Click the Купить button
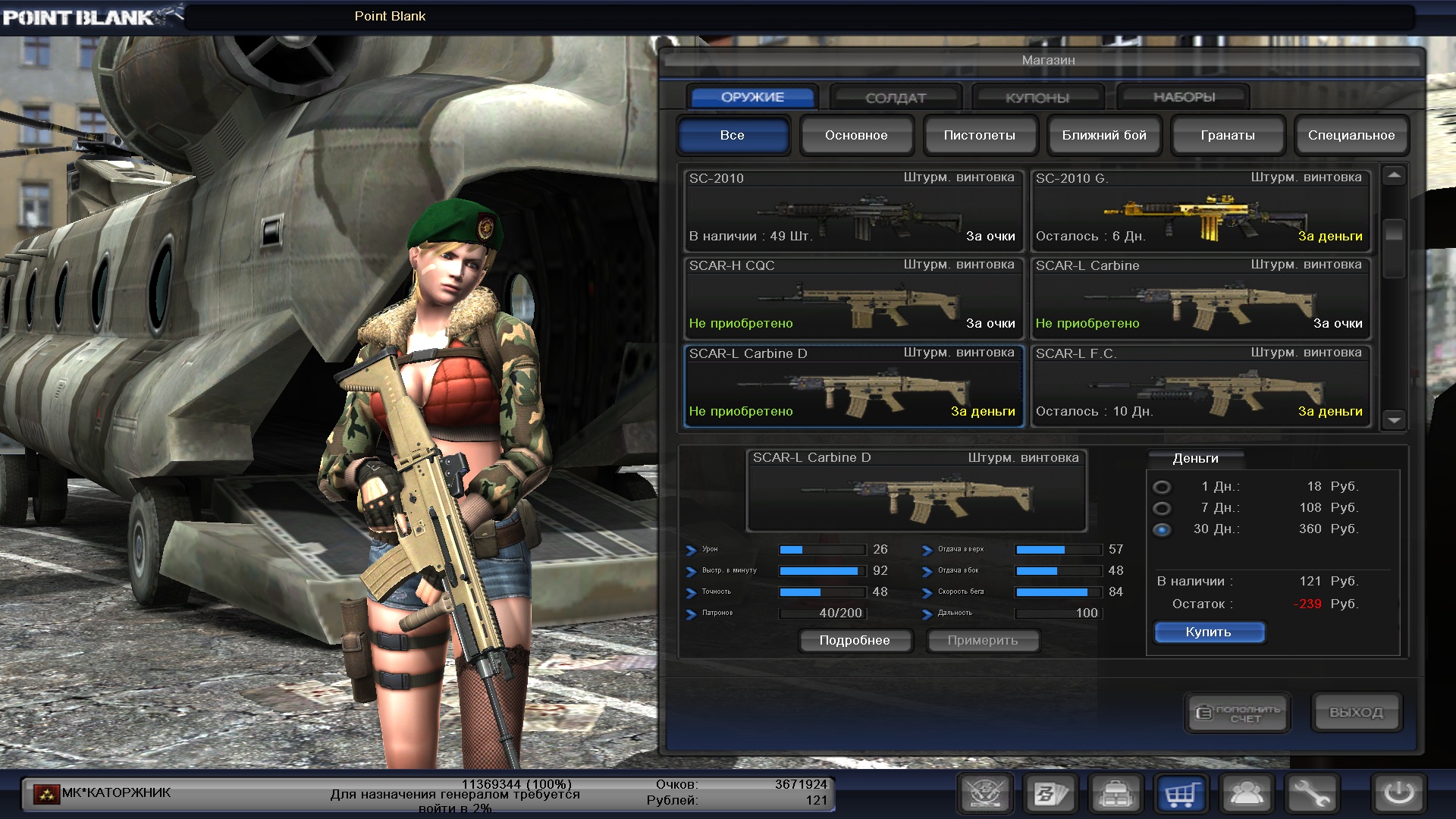Screen dimensions: 1456x819 pyautogui.click(x=1209, y=632)
